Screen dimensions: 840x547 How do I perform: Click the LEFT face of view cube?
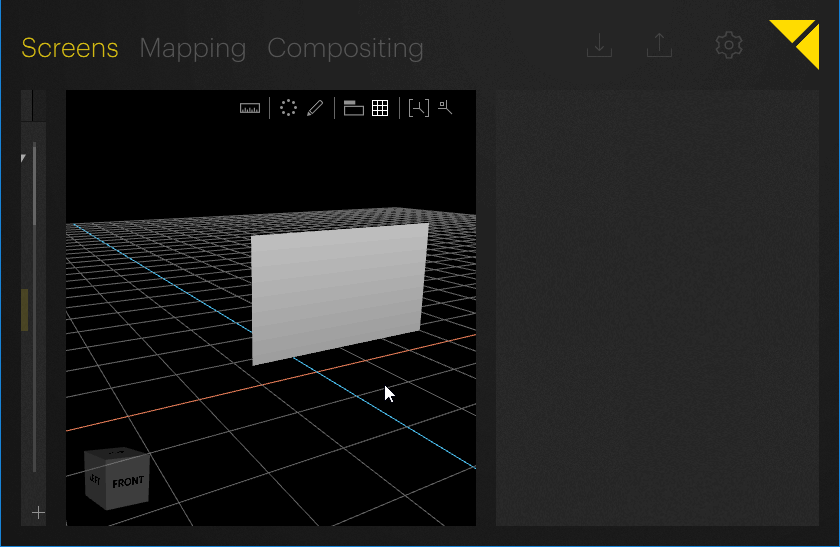pyautogui.click(x=95, y=481)
